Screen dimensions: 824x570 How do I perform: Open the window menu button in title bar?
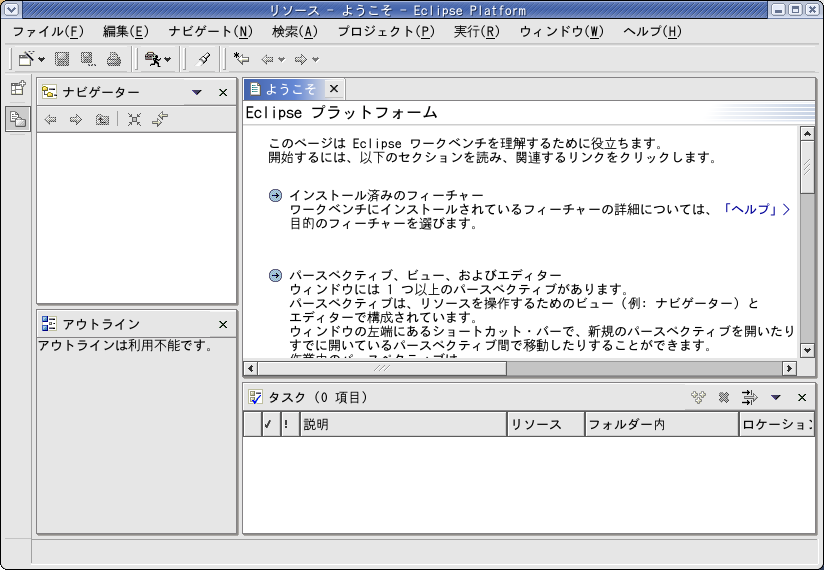click(11, 9)
